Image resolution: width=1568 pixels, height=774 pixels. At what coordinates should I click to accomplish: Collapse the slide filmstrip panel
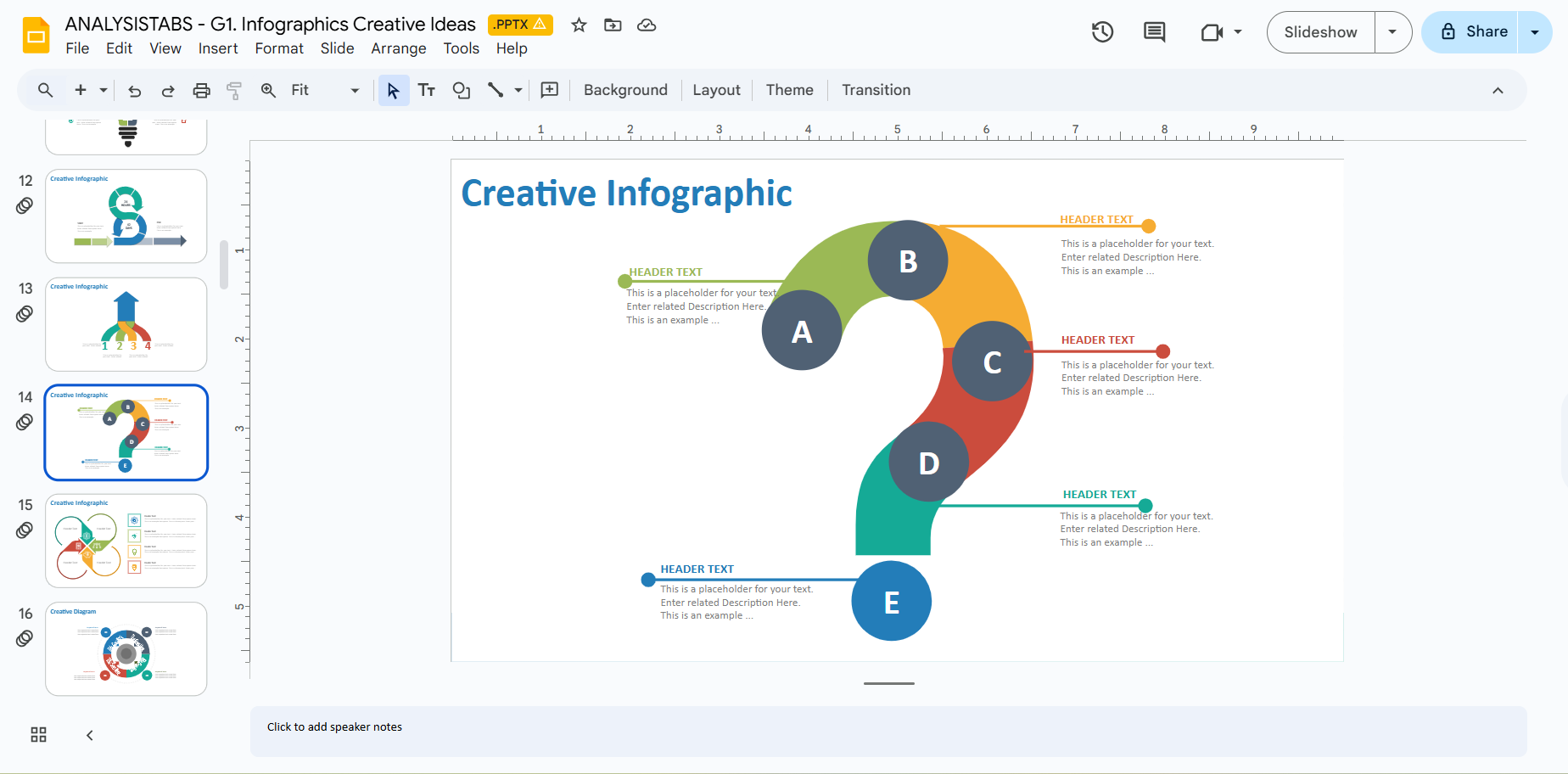[x=90, y=735]
